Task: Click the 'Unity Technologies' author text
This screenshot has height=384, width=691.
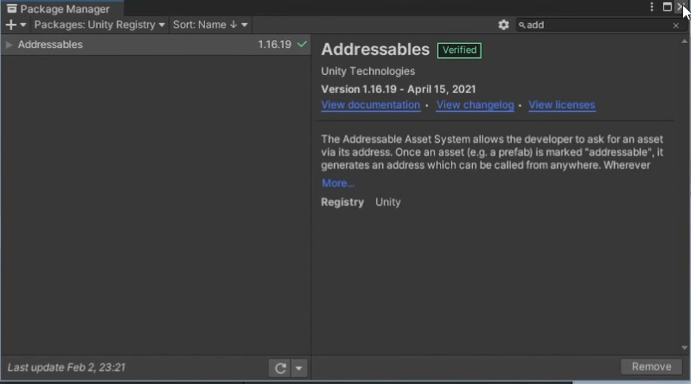Action: tap(368, 71)
